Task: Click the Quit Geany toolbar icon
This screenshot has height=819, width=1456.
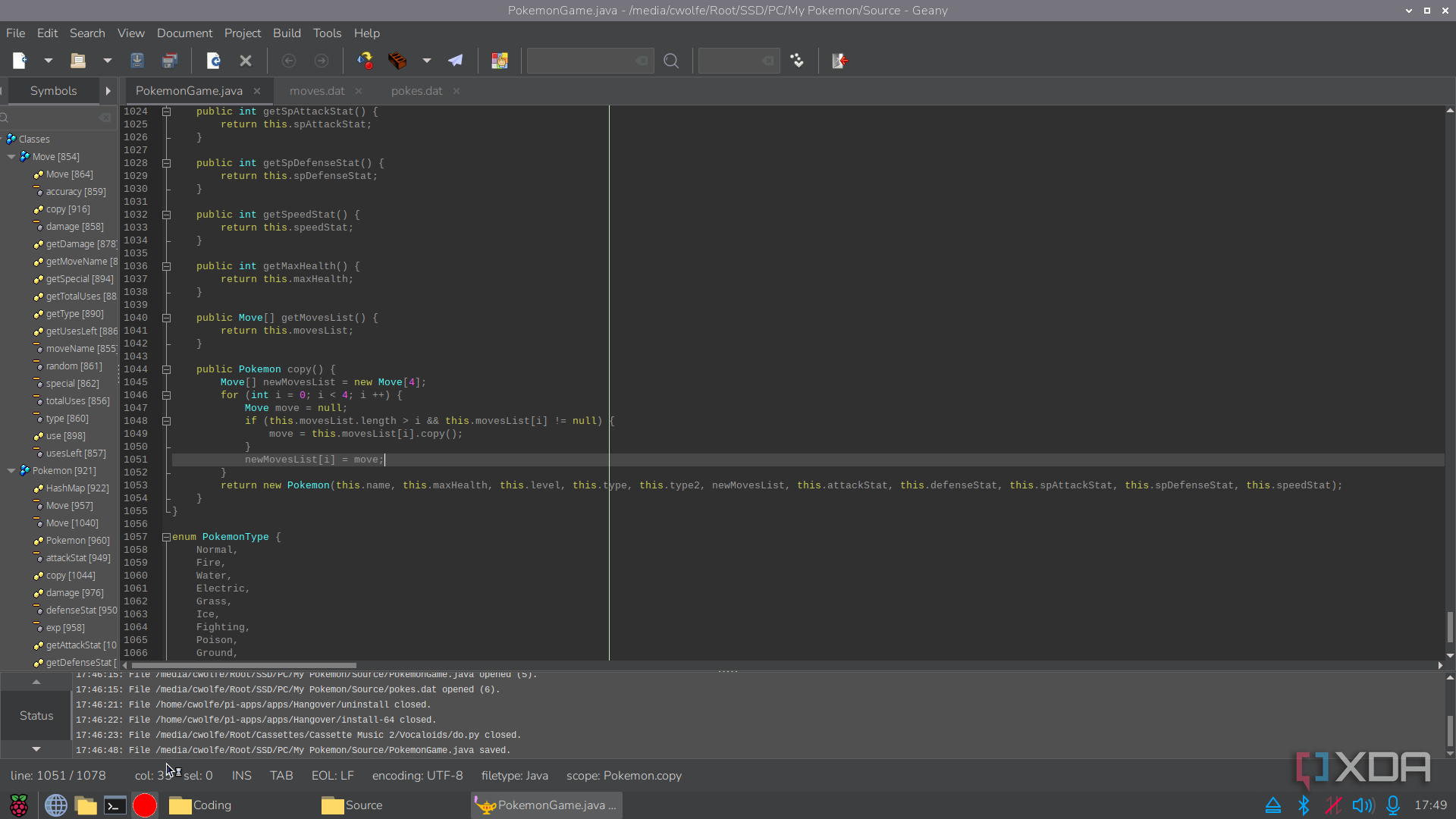Action: click(840, 61)
